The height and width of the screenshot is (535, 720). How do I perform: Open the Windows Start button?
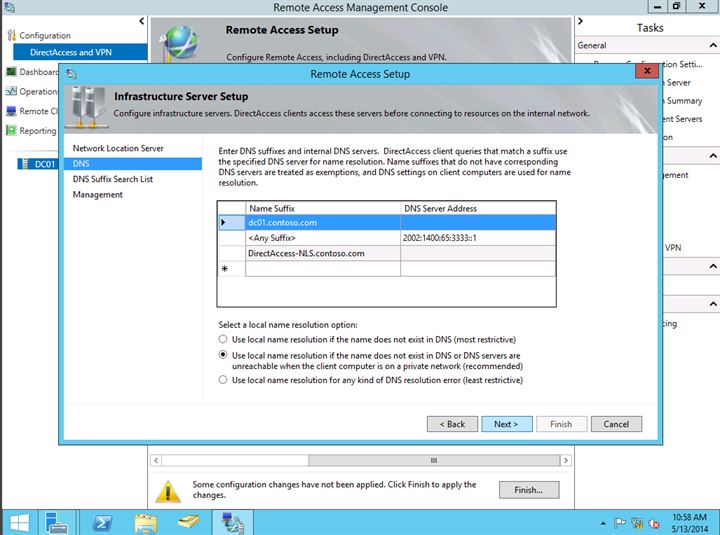click(x=19, y=523)
